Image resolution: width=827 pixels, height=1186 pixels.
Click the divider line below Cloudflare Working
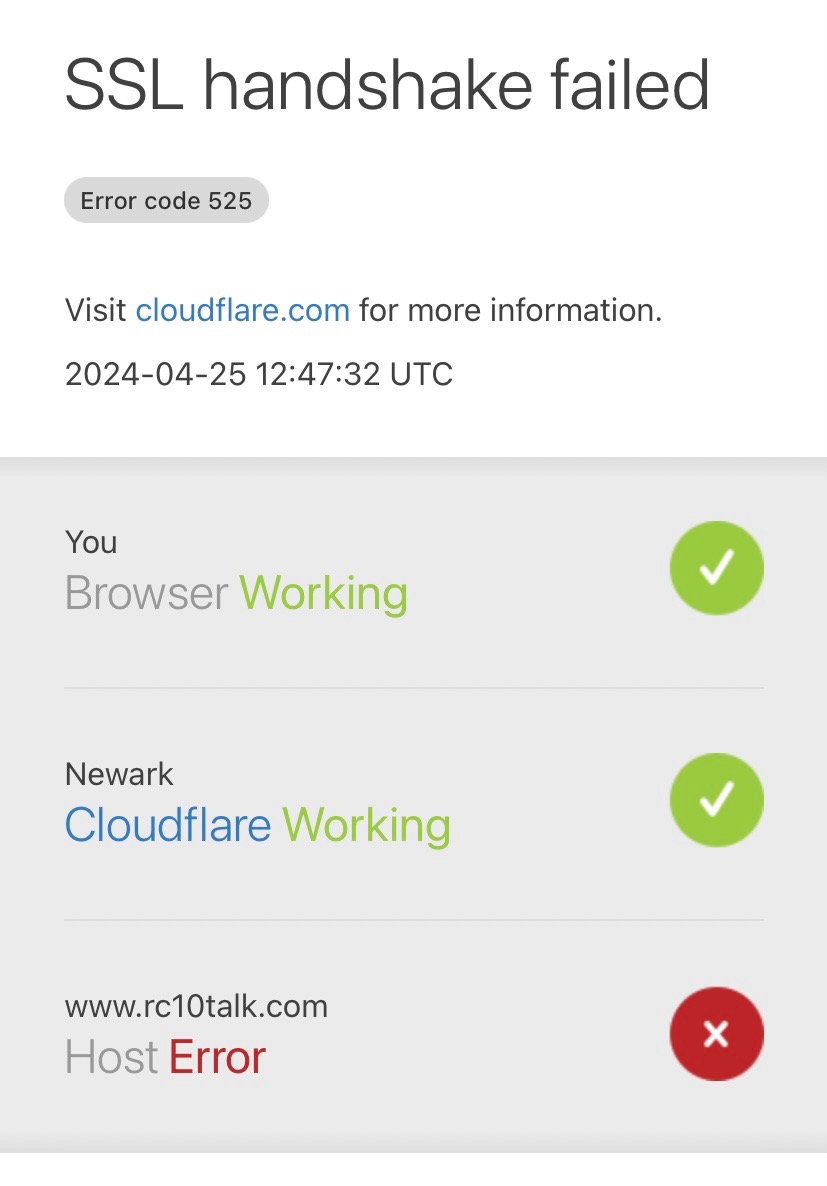(414, 921)
